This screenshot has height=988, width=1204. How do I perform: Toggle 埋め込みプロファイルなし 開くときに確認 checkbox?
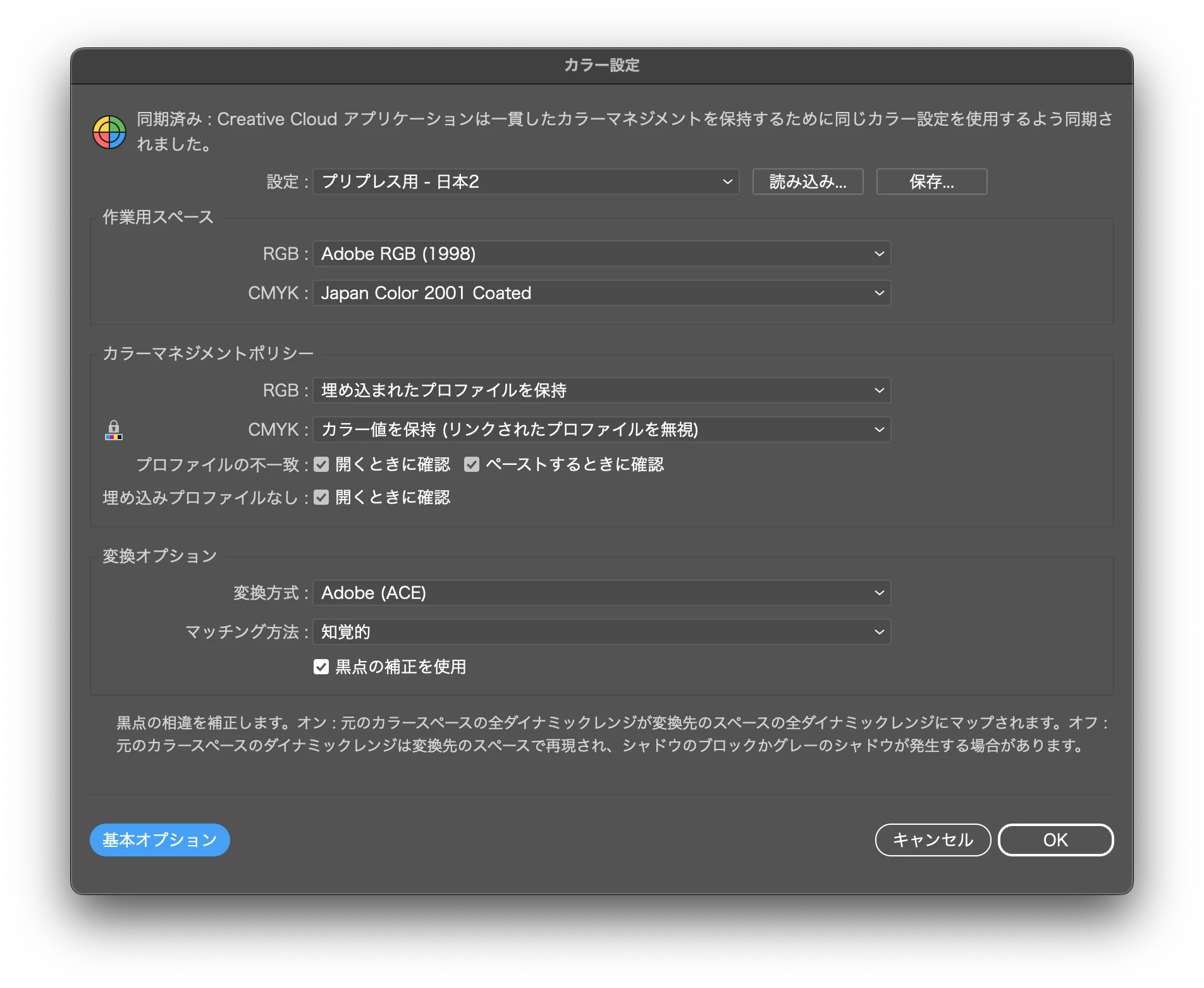[321, 497]
